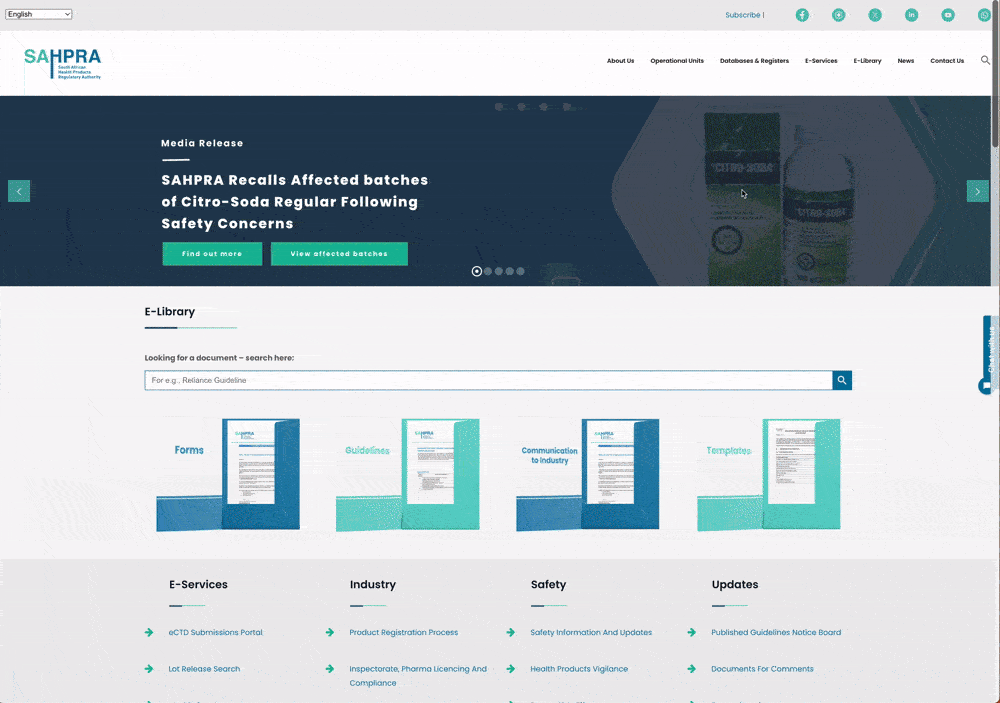Open the WhatsApp contact icon
1000x703 pixels.
[x=984, y=15]
